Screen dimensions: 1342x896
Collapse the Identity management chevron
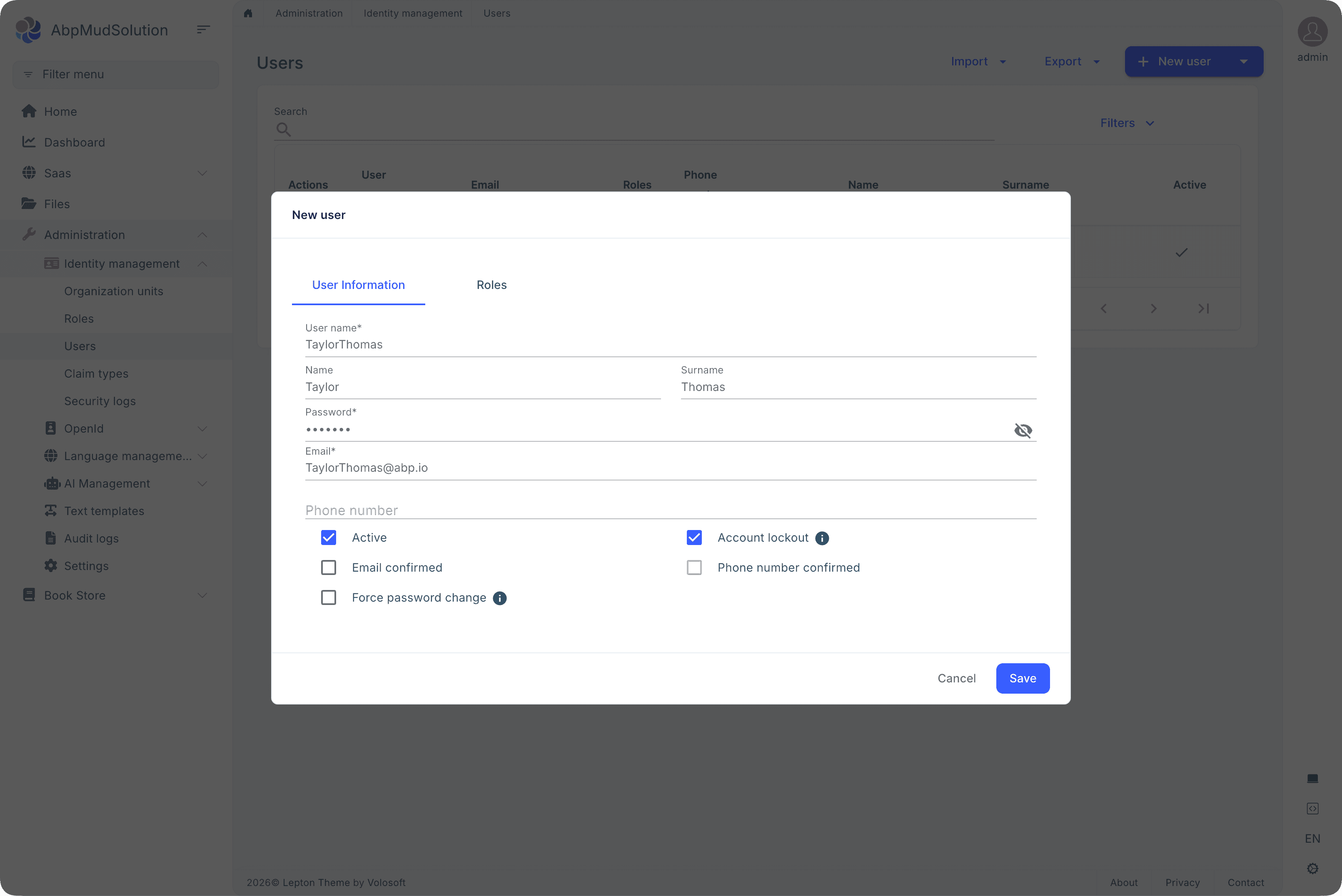coord(202,264)
